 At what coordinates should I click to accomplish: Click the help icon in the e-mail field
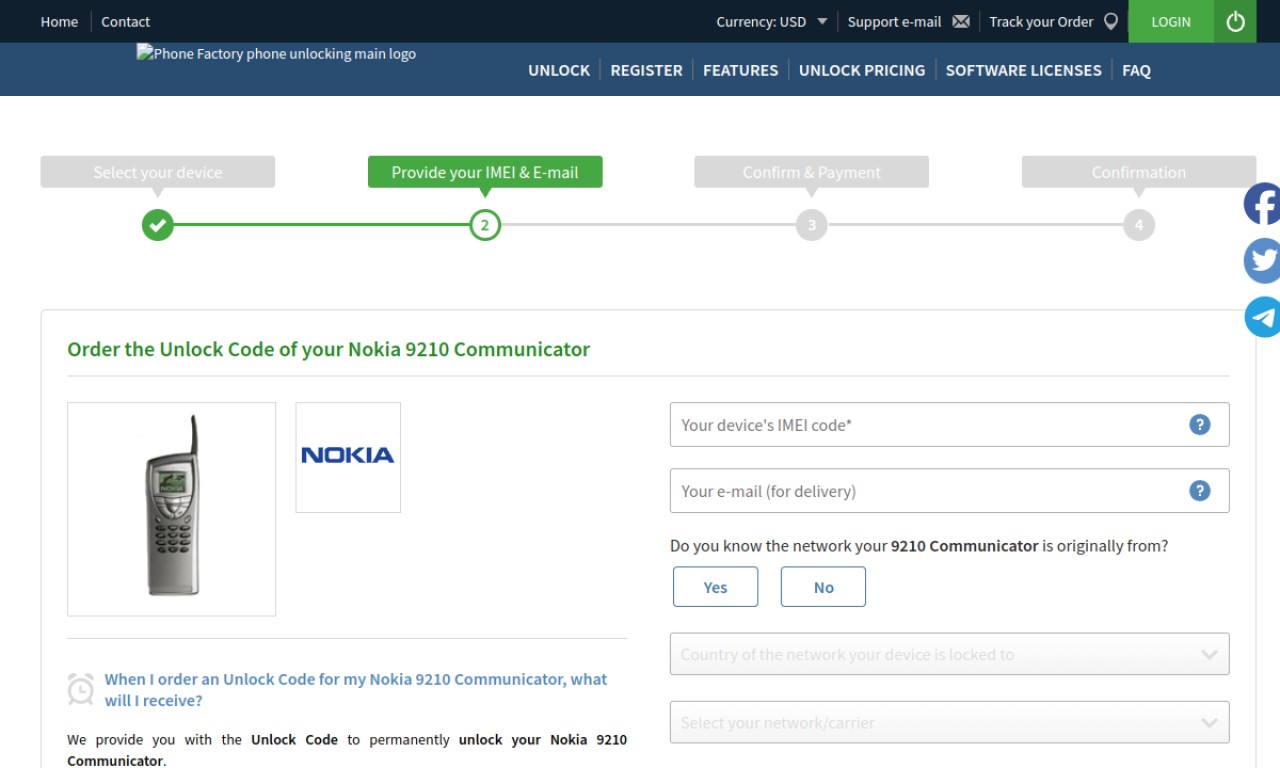tap(1200, 491)
